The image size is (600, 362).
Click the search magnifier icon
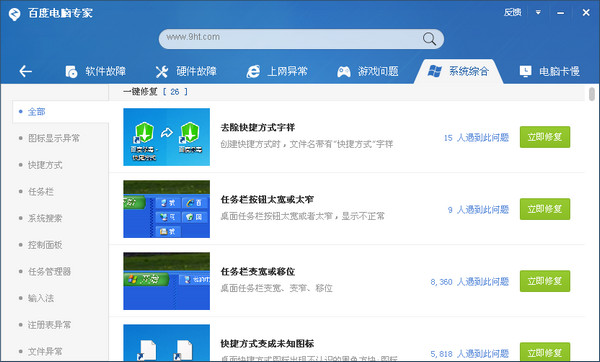pyautogui.click(x=429, y=39)
